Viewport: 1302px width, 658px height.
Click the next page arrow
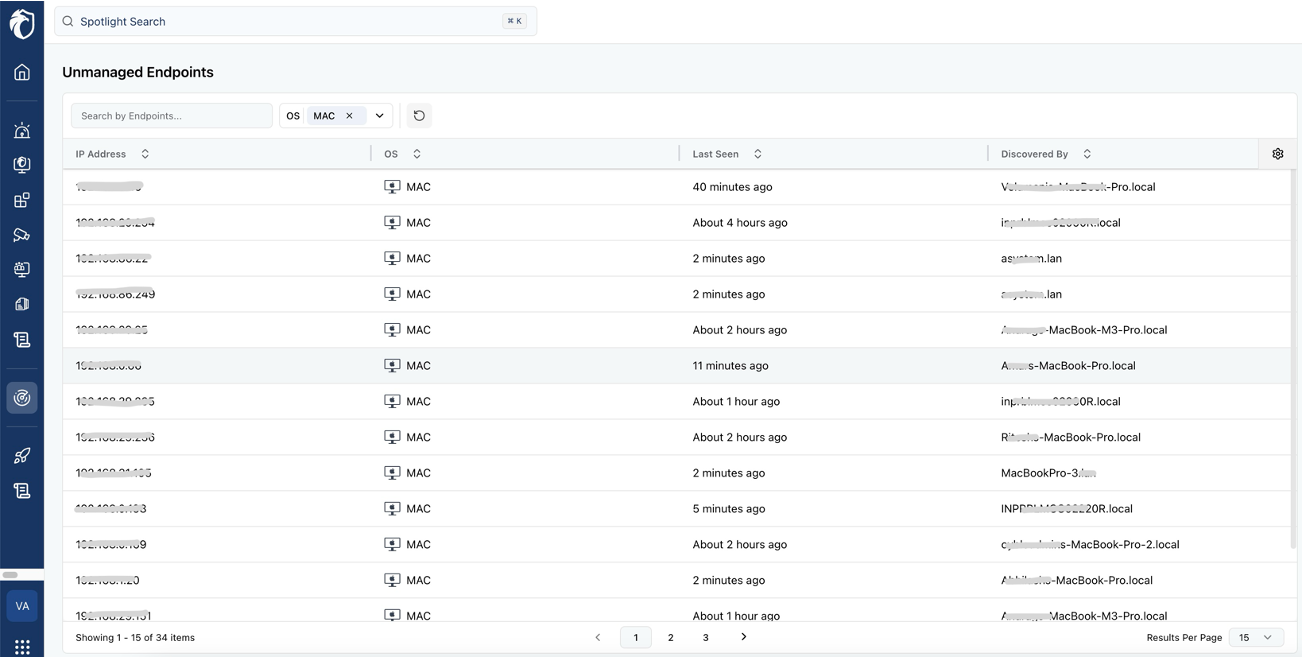click(743, 637)
